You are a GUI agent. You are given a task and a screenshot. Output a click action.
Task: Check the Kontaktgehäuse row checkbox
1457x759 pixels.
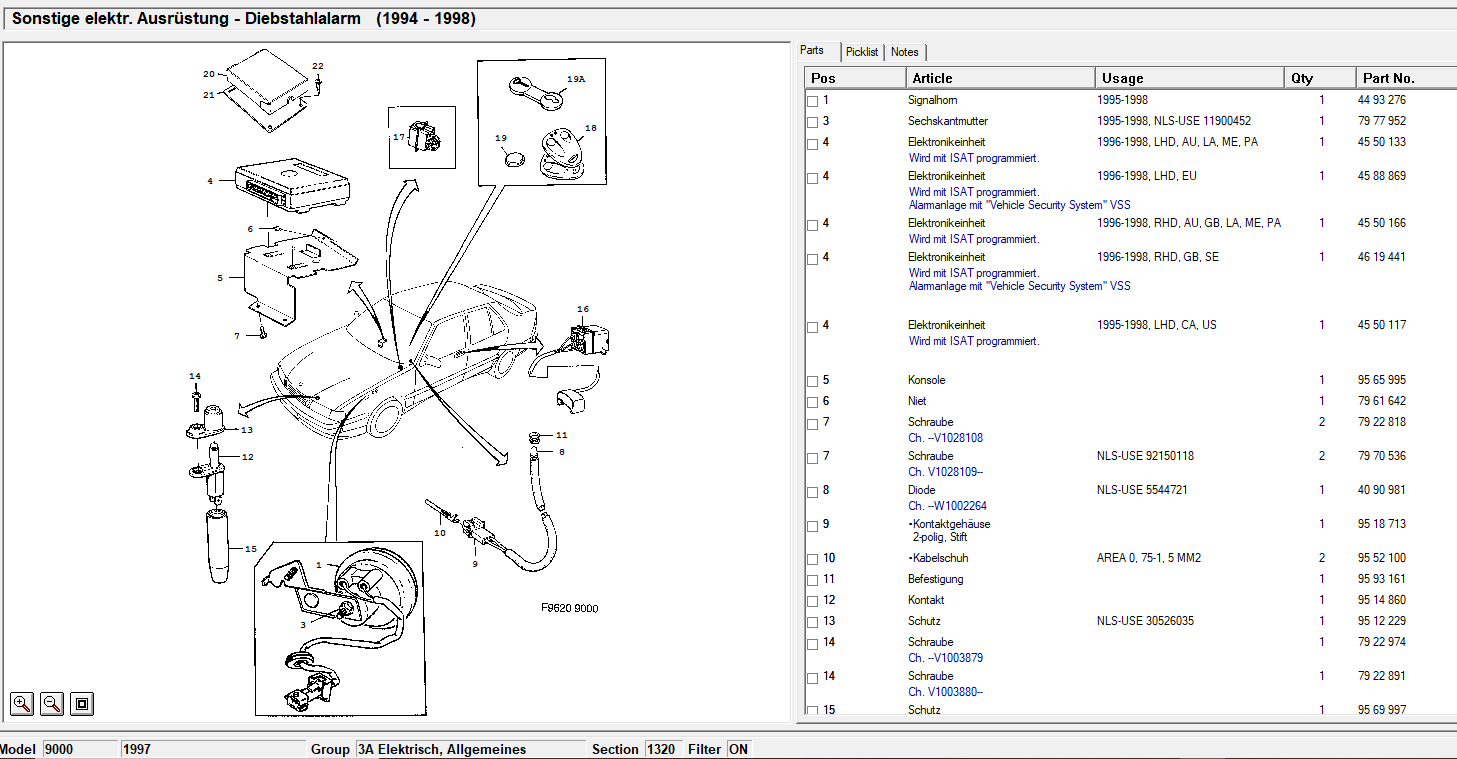point(813,525)
